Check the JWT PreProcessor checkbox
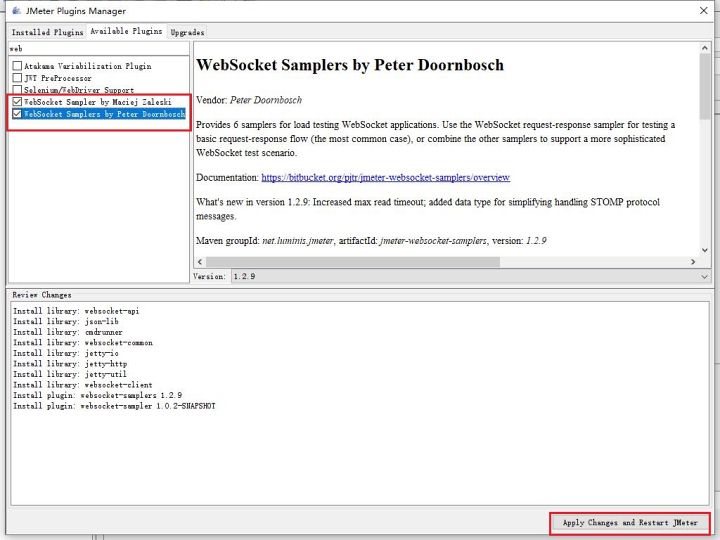Screen dimensions: 720x540 coord(17,78)
